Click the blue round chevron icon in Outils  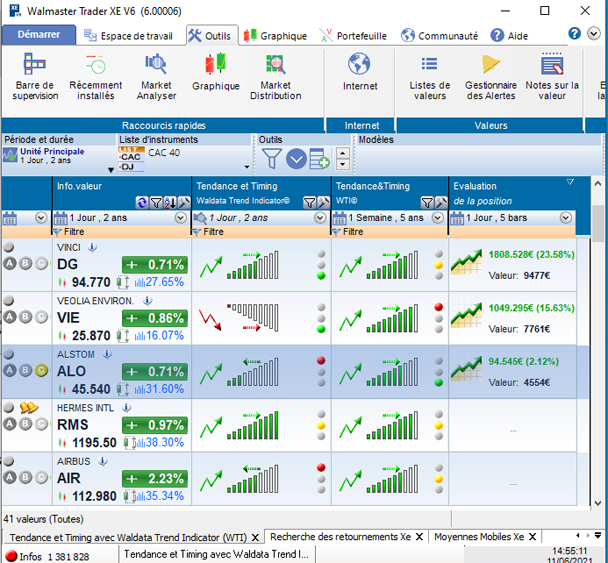click(x=296, y=159)
